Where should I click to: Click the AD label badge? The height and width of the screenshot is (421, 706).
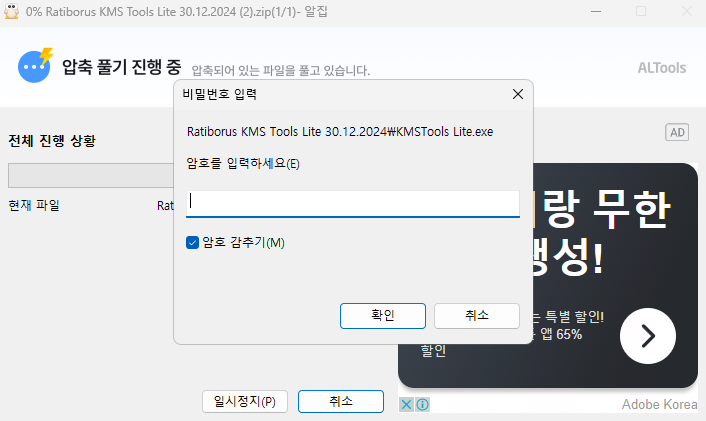(x=677, y=132)
